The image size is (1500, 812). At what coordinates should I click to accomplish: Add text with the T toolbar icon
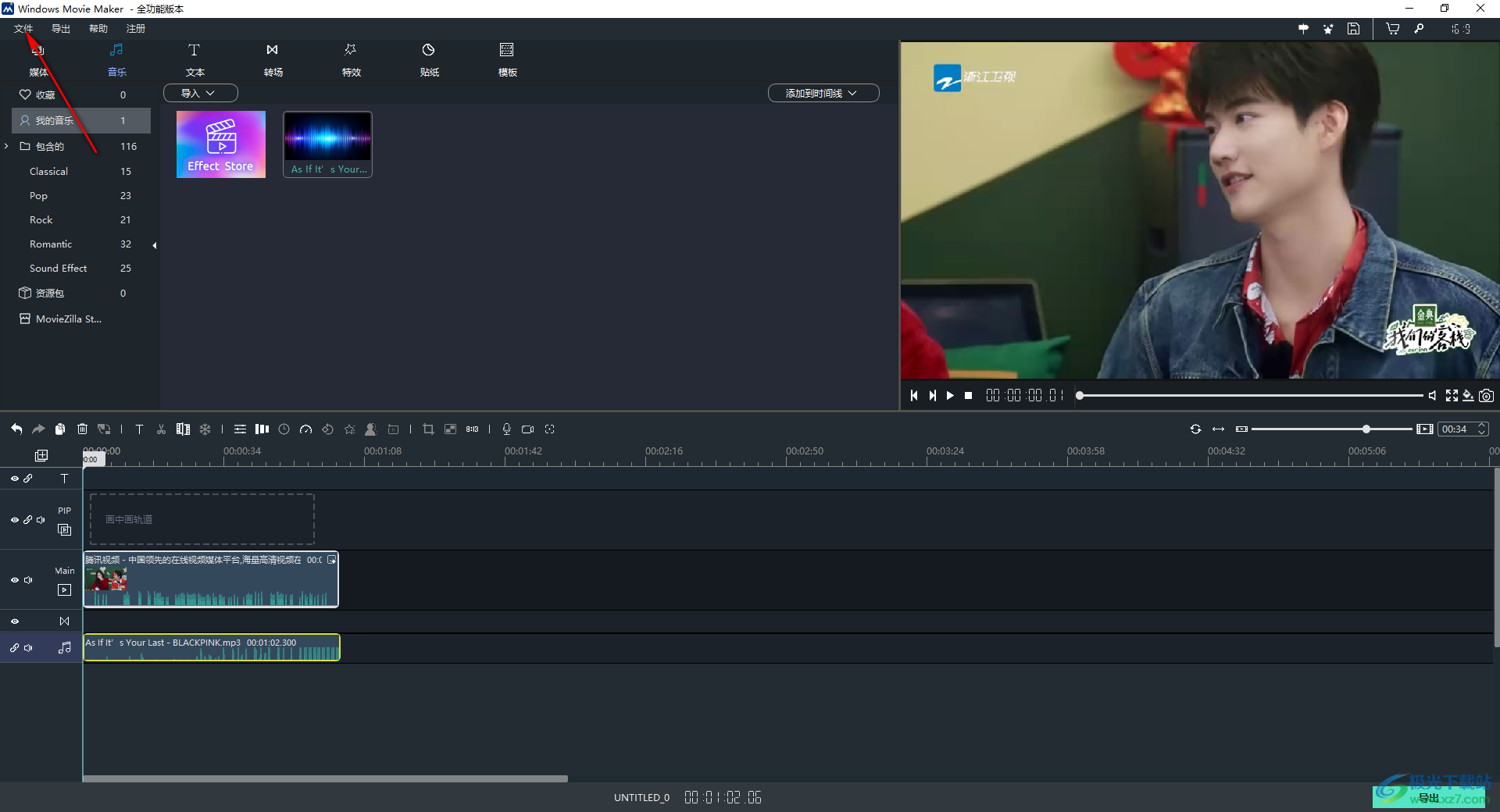pyautogui.click(x=139, y=429)
